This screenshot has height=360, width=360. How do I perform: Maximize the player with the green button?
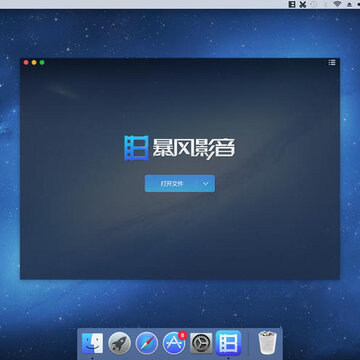point(42,62)
